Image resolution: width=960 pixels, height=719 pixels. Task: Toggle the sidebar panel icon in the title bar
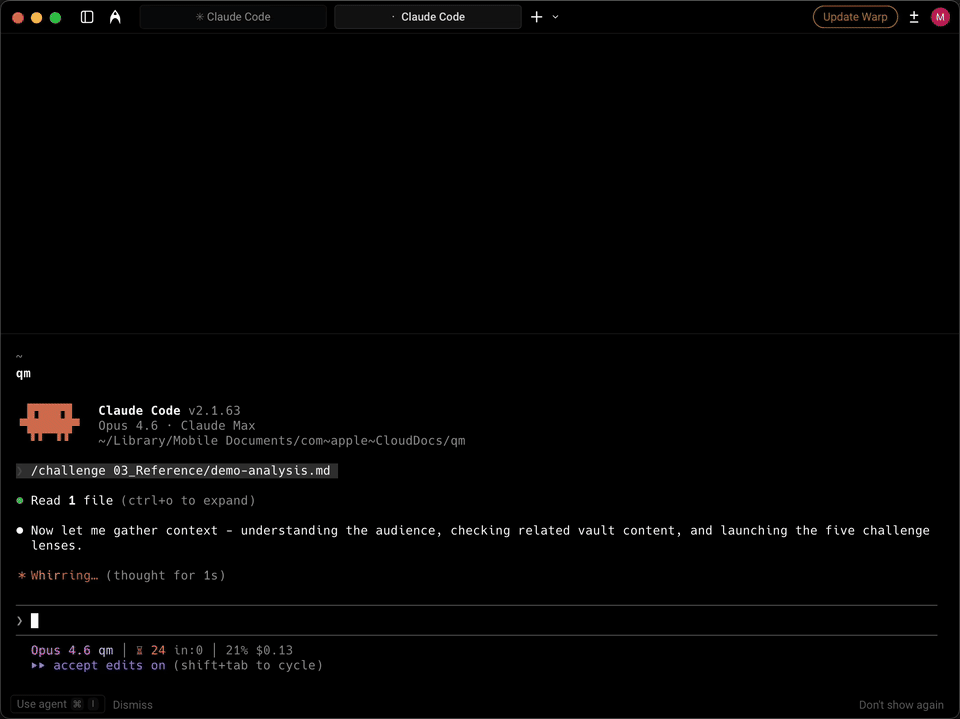pyautogui.click(x=86, y=17)
